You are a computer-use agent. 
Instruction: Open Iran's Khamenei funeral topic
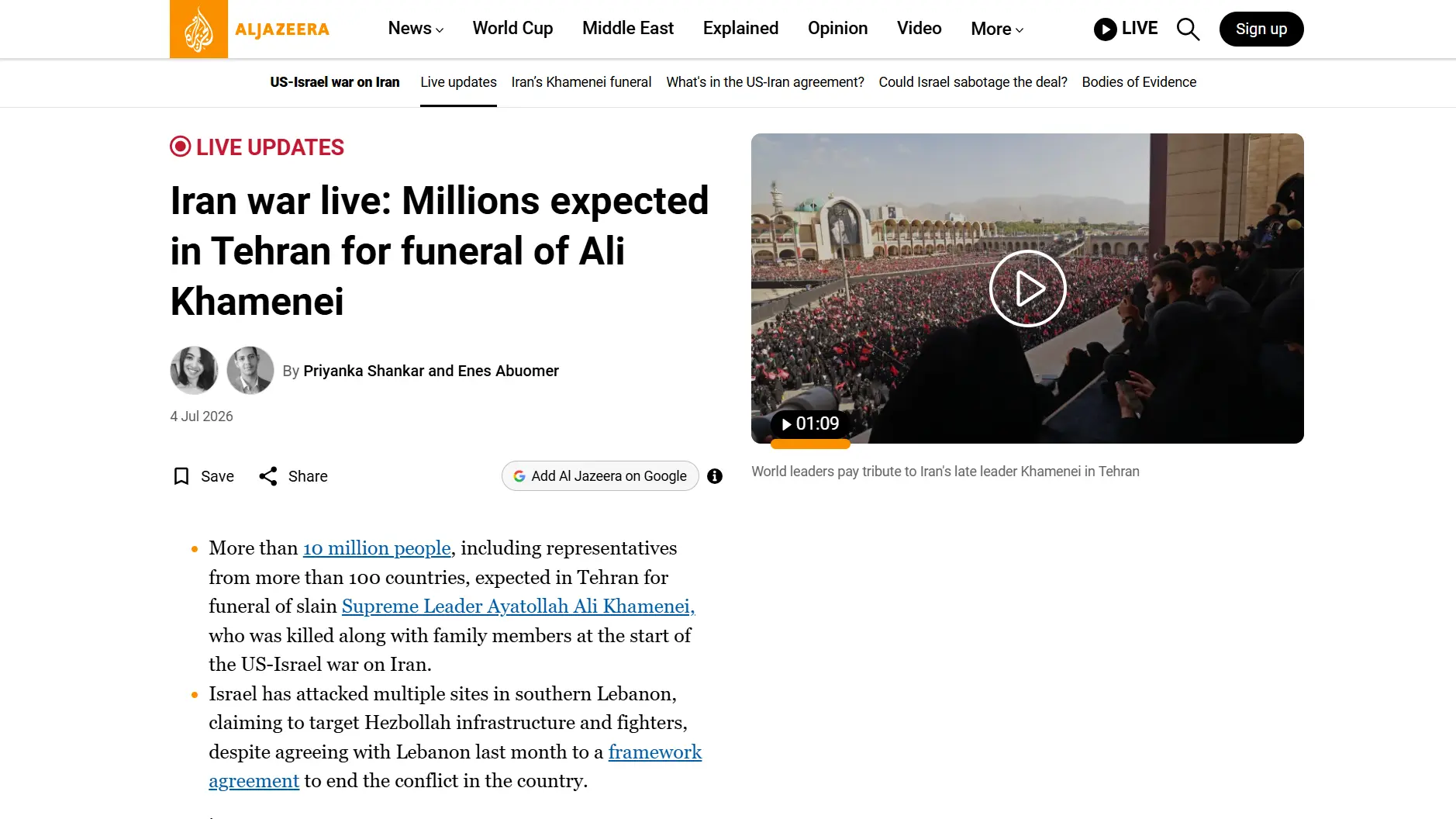point(581,82)
